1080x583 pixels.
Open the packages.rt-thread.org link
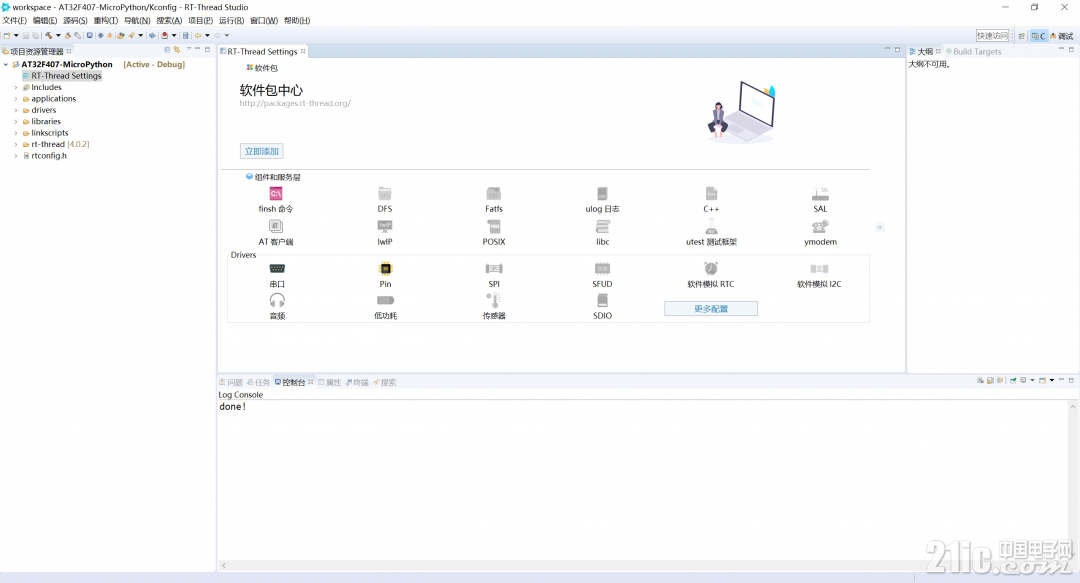(295, 103)
